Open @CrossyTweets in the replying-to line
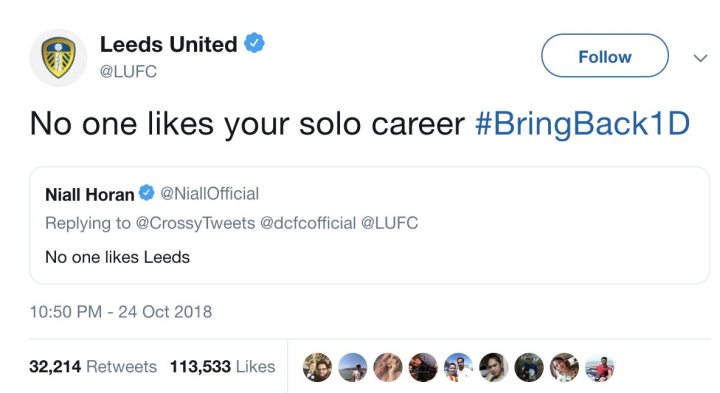 (x=195, y=223)
